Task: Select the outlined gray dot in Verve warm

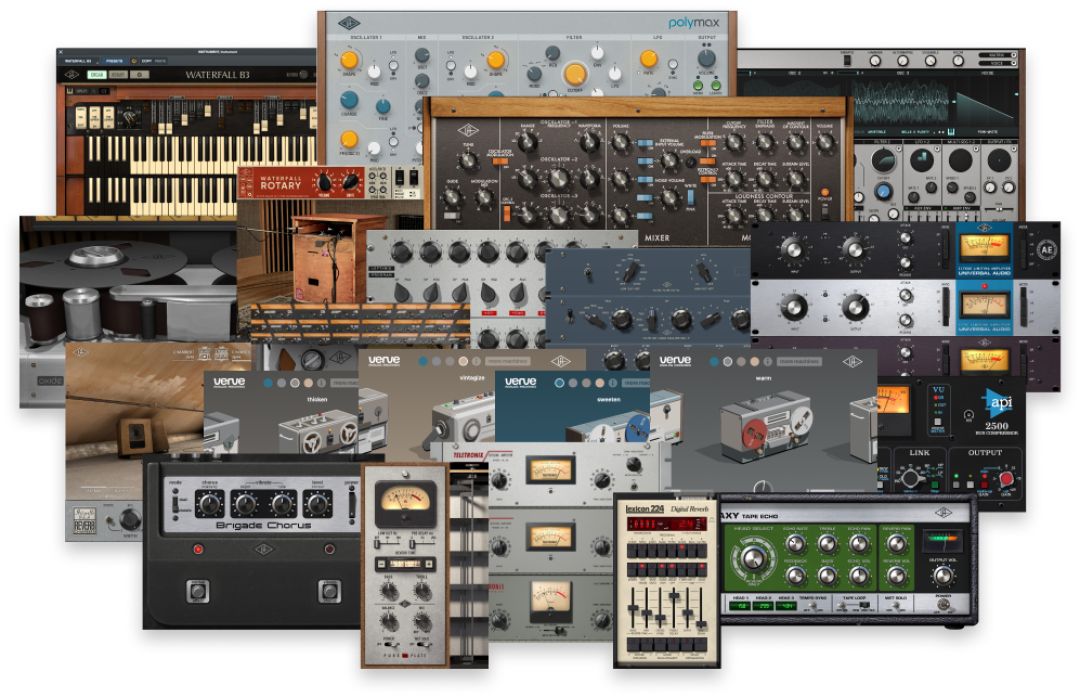Action: (727, 361)
